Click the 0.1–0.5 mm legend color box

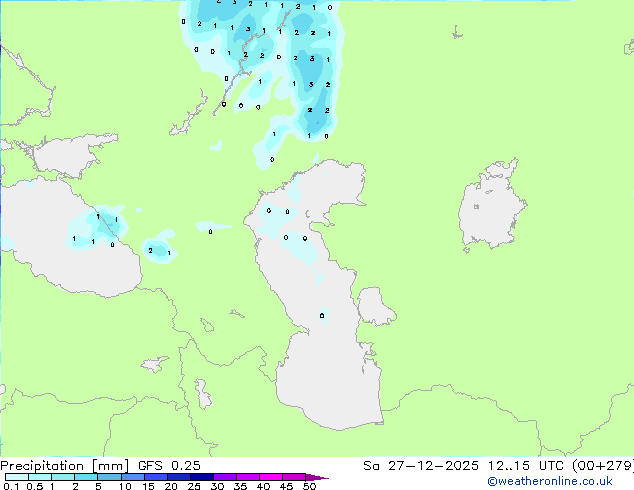(17, 477)
